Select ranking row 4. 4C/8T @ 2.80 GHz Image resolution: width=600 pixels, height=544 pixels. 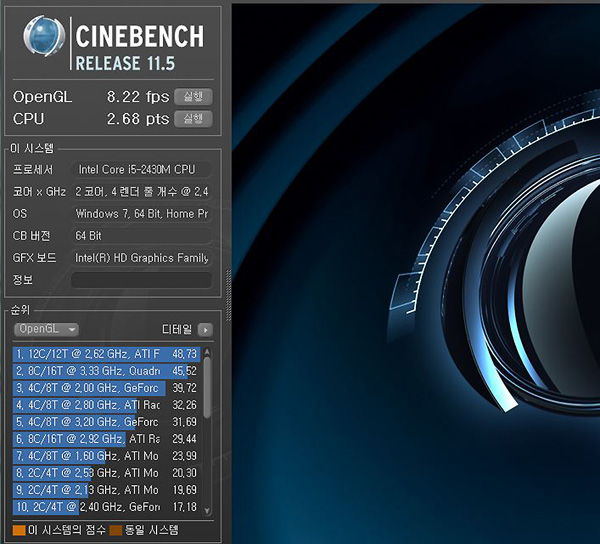click(x=106, y=405)
